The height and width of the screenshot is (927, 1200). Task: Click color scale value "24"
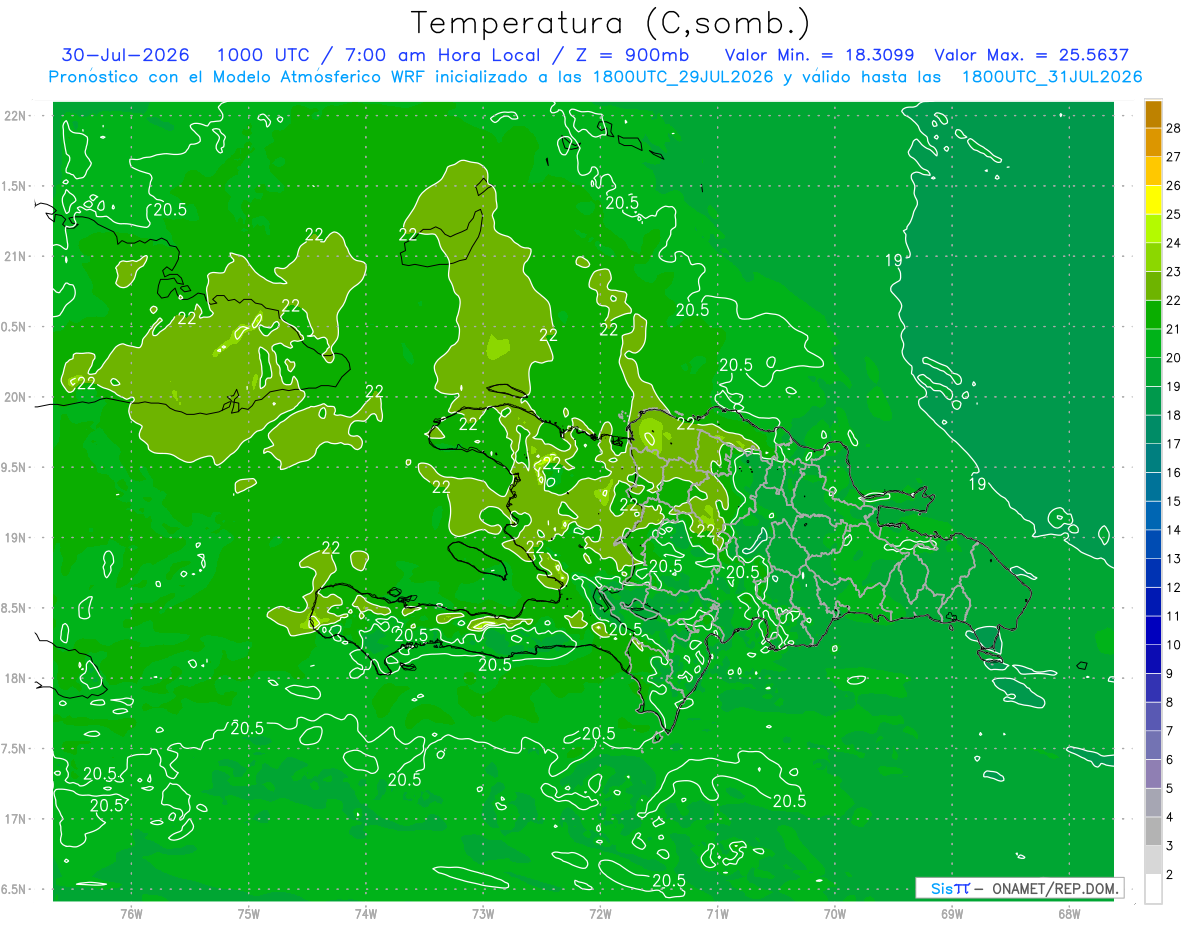1174,243
